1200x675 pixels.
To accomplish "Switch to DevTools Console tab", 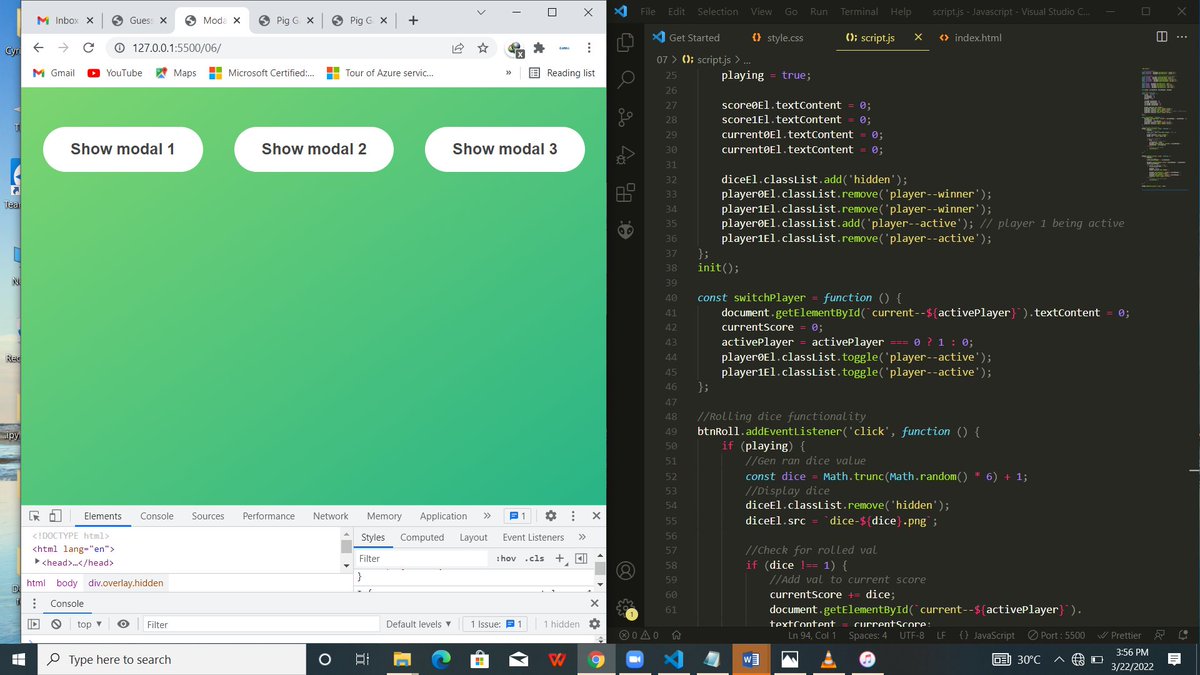I will tap(157, 516).
